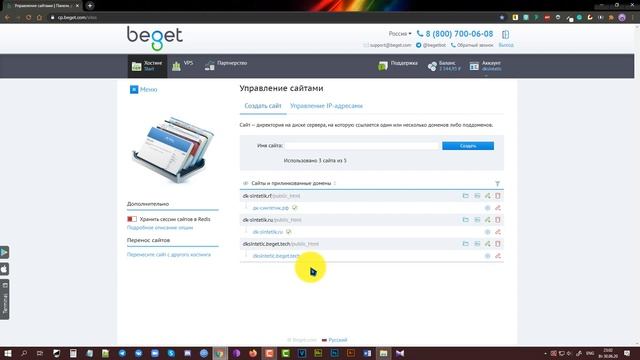The image size is (640, 360).
Task: Click gear icon for dksintetic.beget.tech domain link
Action: (x=487, y=256)
